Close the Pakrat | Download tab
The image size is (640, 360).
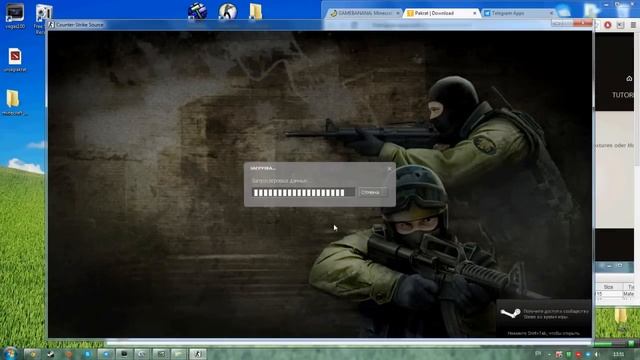[x=474, y=13]
